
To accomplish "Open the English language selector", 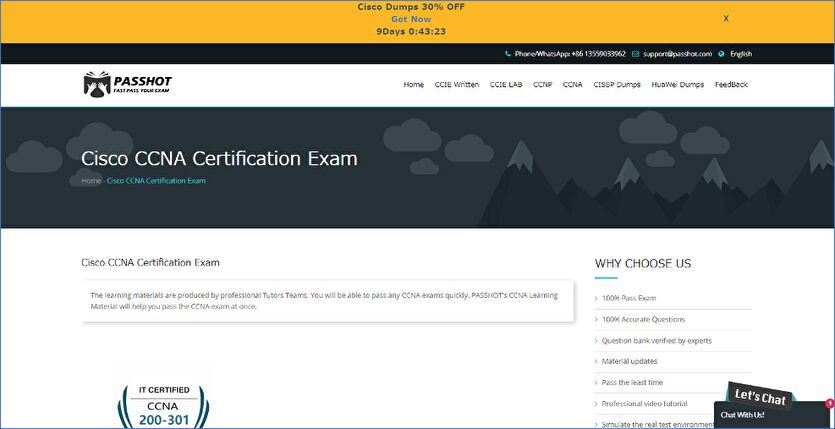I will [x=741, y=54].
